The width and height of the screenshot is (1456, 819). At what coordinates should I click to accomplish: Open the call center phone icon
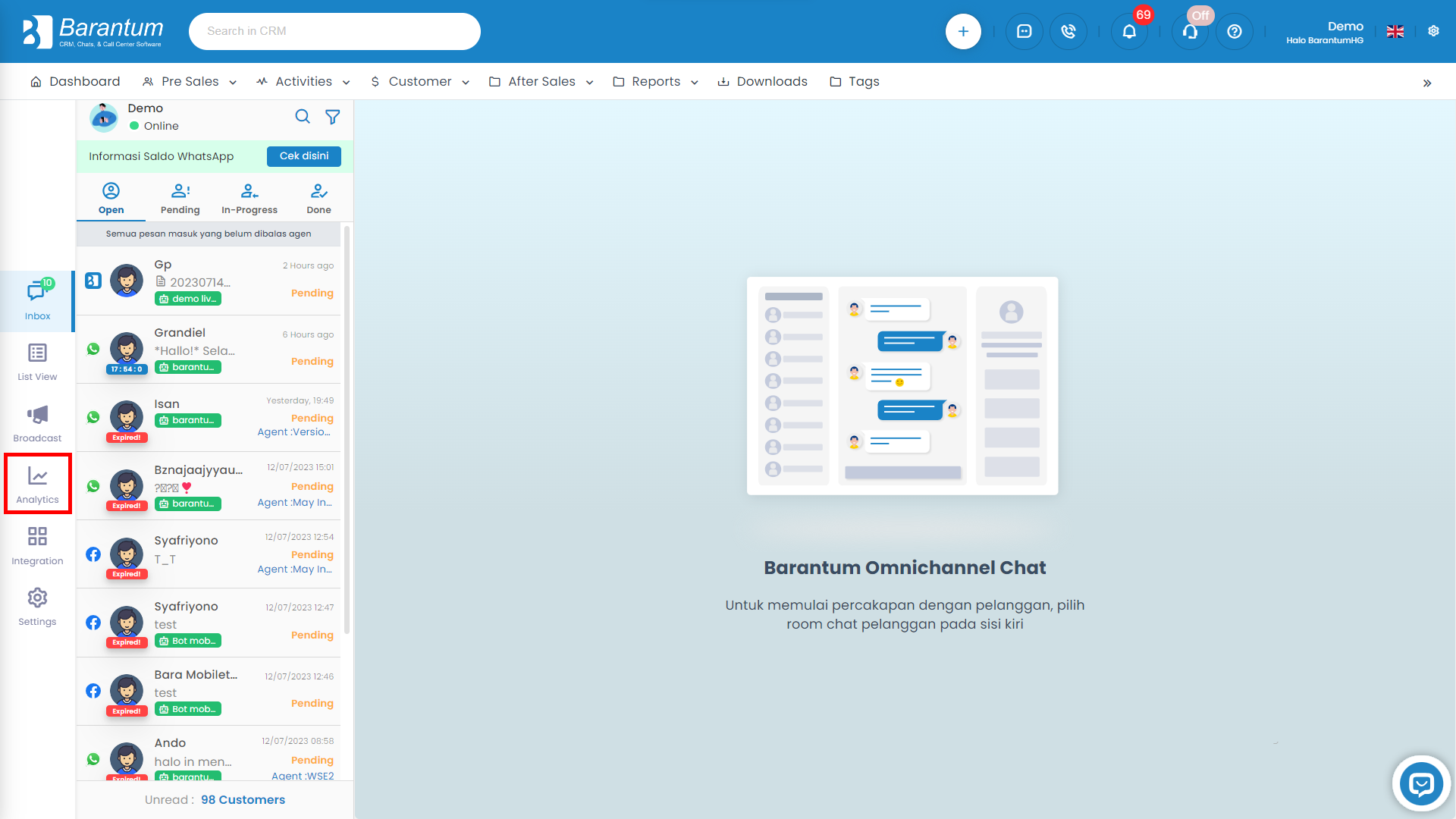[1068, 31]
